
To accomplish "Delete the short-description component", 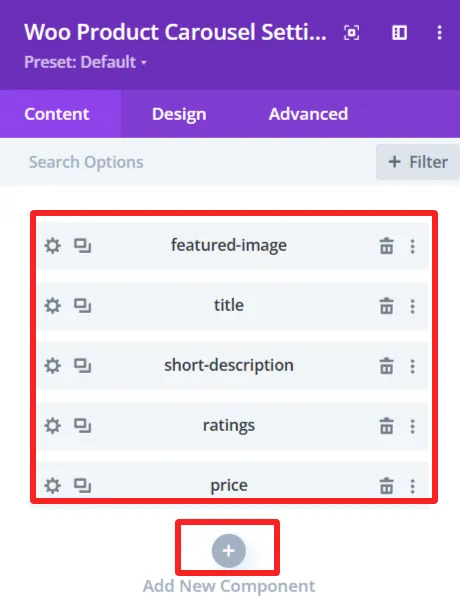I will 387,366.
